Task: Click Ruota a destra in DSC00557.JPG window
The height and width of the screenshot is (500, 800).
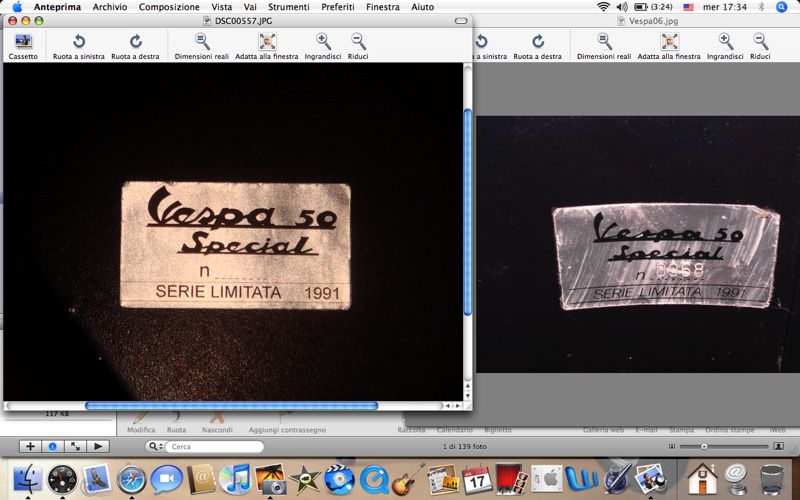Action: pyautogui.click(x=135, y=46)
